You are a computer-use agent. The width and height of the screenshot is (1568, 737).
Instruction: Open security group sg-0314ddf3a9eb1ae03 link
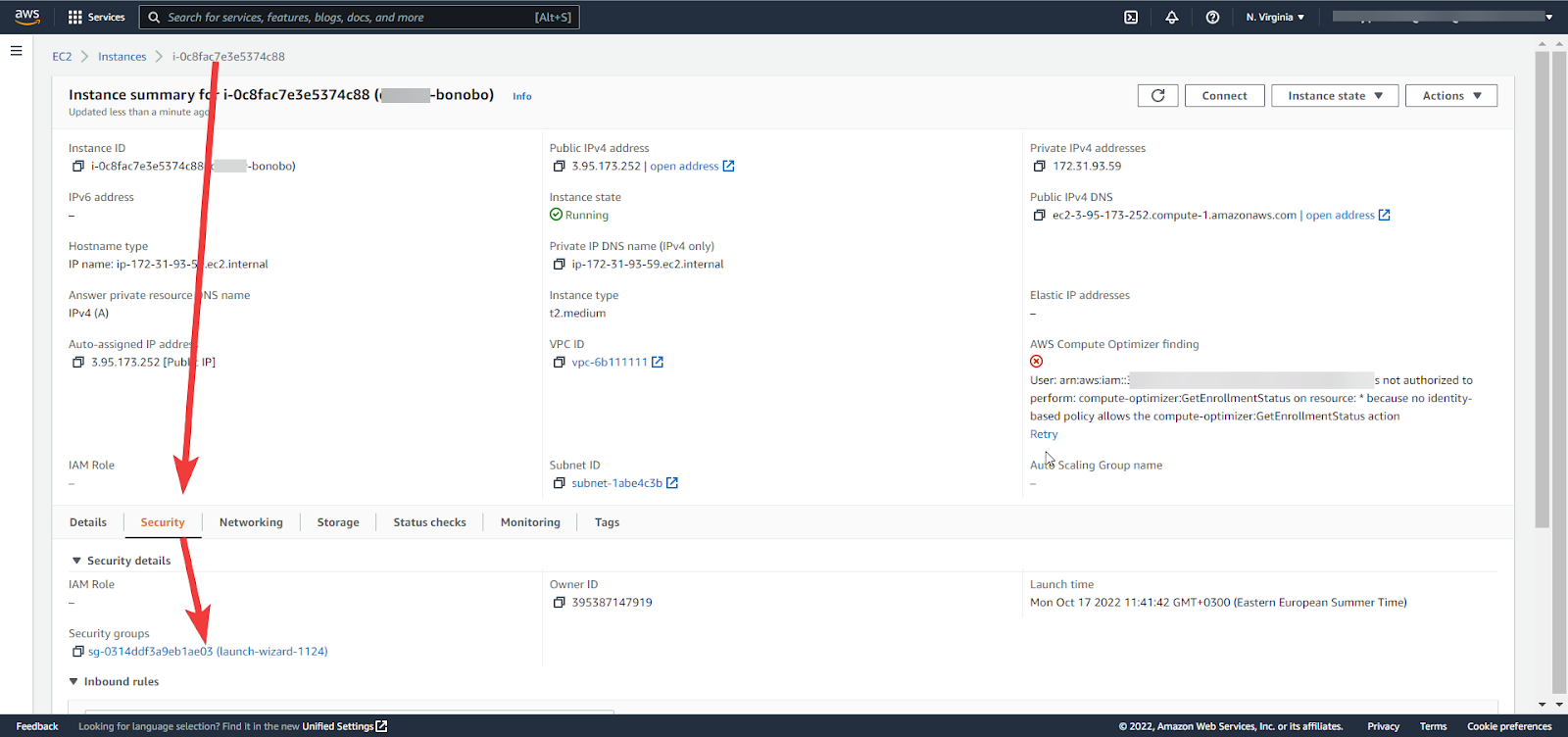(x=208, y=652)
